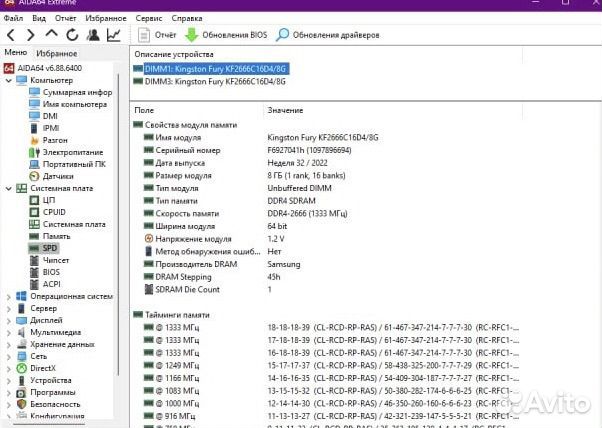Open the user account toolbar icon
Screen dimensions: 602x428
[93, 35]
